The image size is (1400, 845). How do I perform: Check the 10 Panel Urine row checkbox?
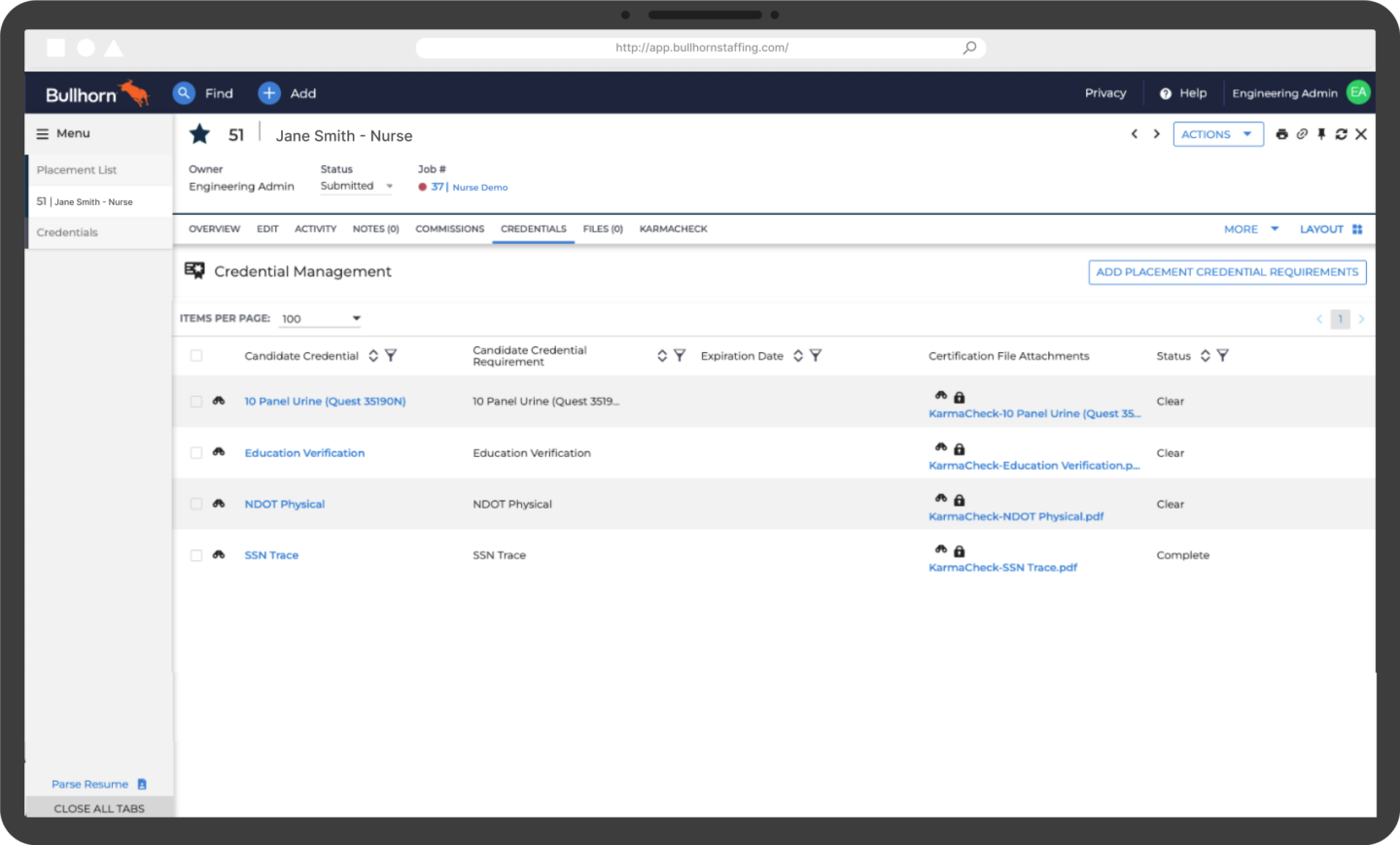pos(196,402)
